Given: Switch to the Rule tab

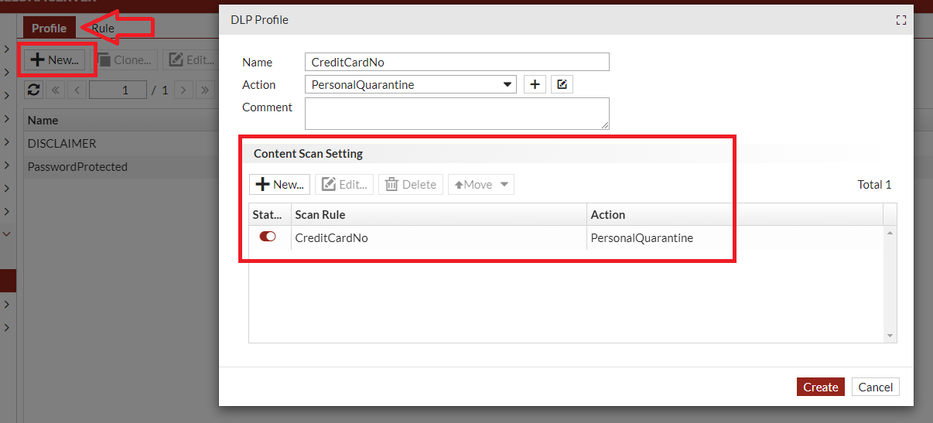Looking at the screenshot, I should coord(103,28).
